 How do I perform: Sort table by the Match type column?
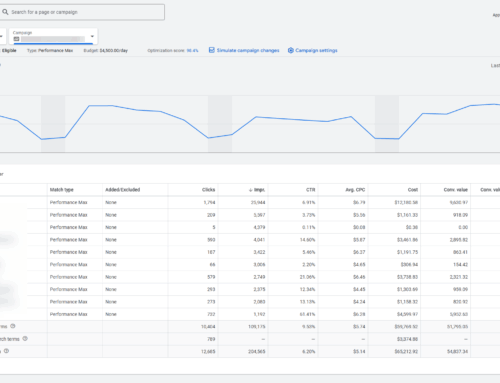(x=62, y=190)
